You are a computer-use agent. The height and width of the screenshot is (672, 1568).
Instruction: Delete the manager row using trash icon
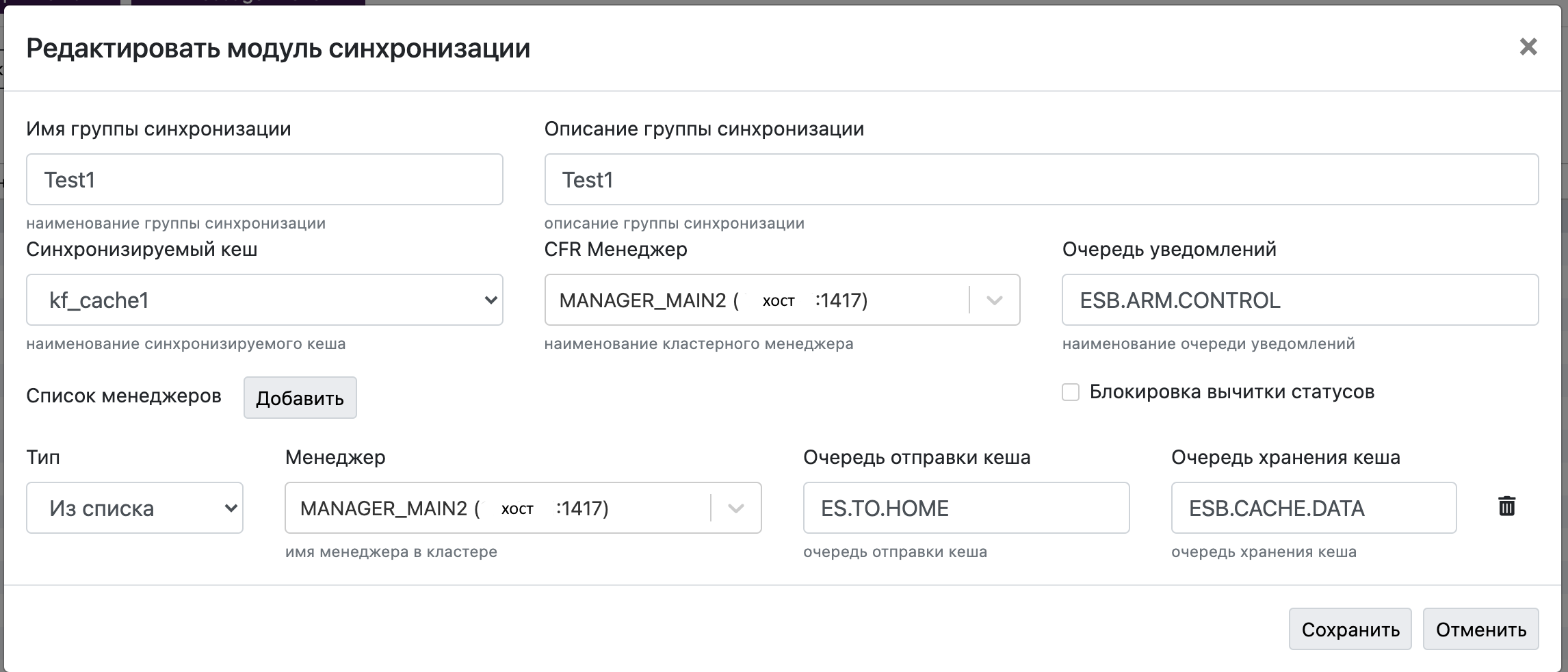[x=1506, y=506]
